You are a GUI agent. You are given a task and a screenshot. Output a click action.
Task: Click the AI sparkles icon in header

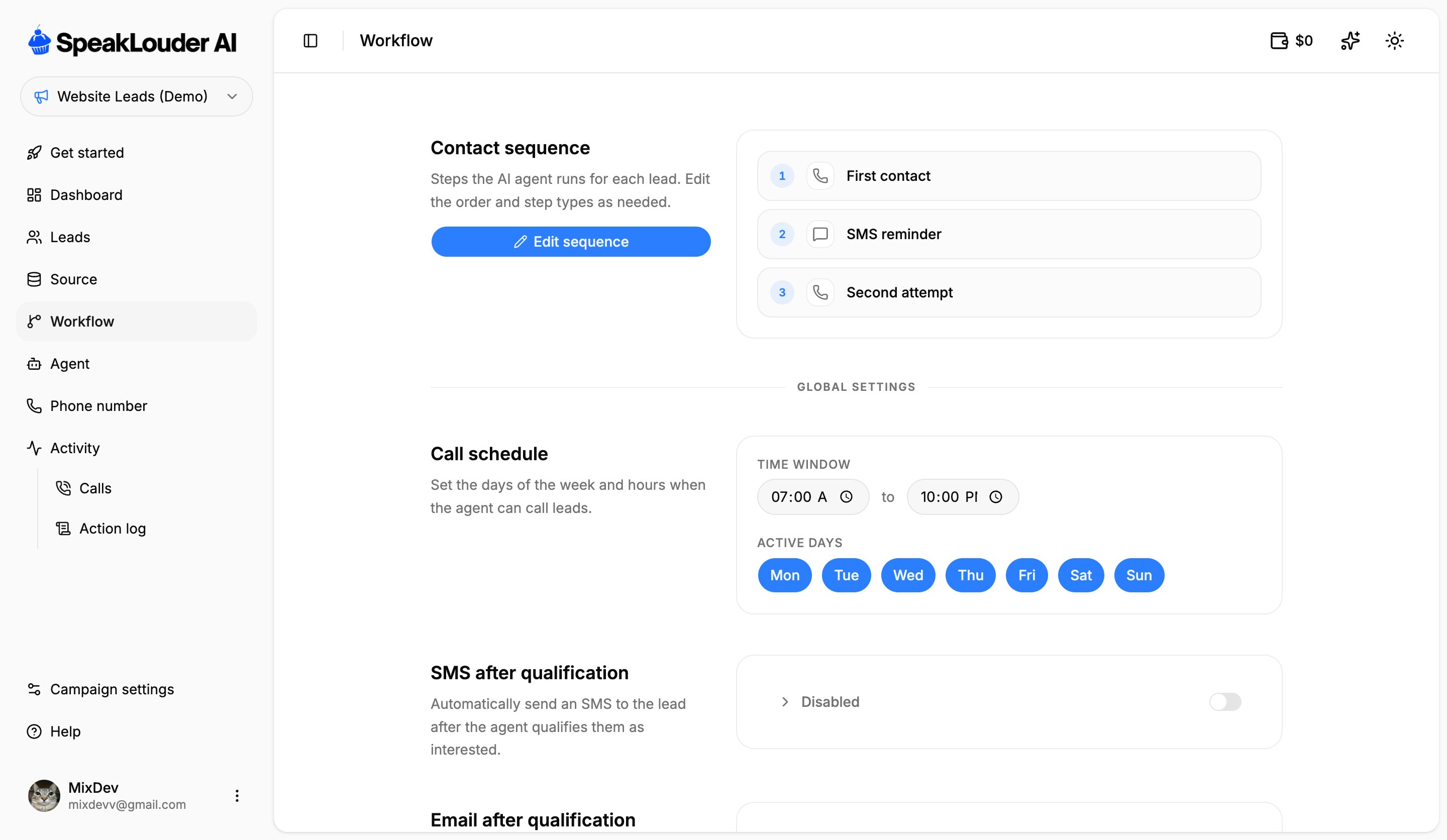click(x=1350, y=41)
